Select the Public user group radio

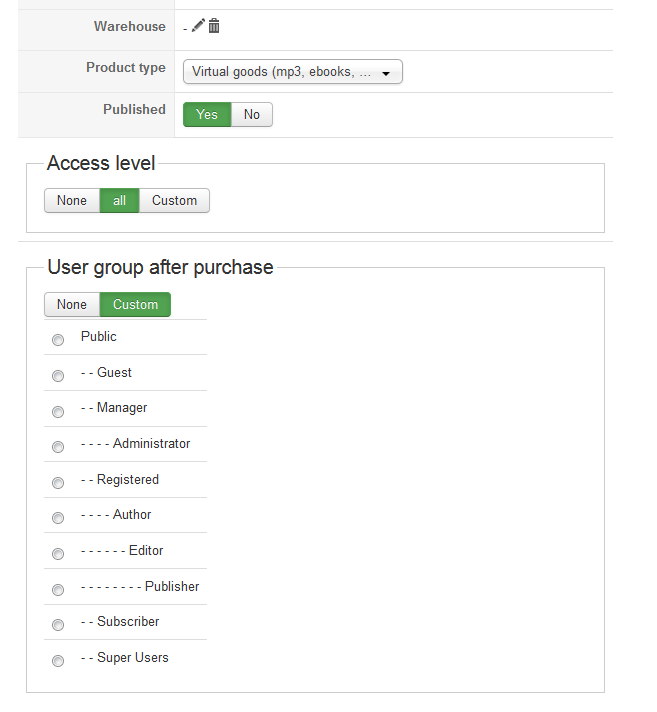(x=58, y=340)
